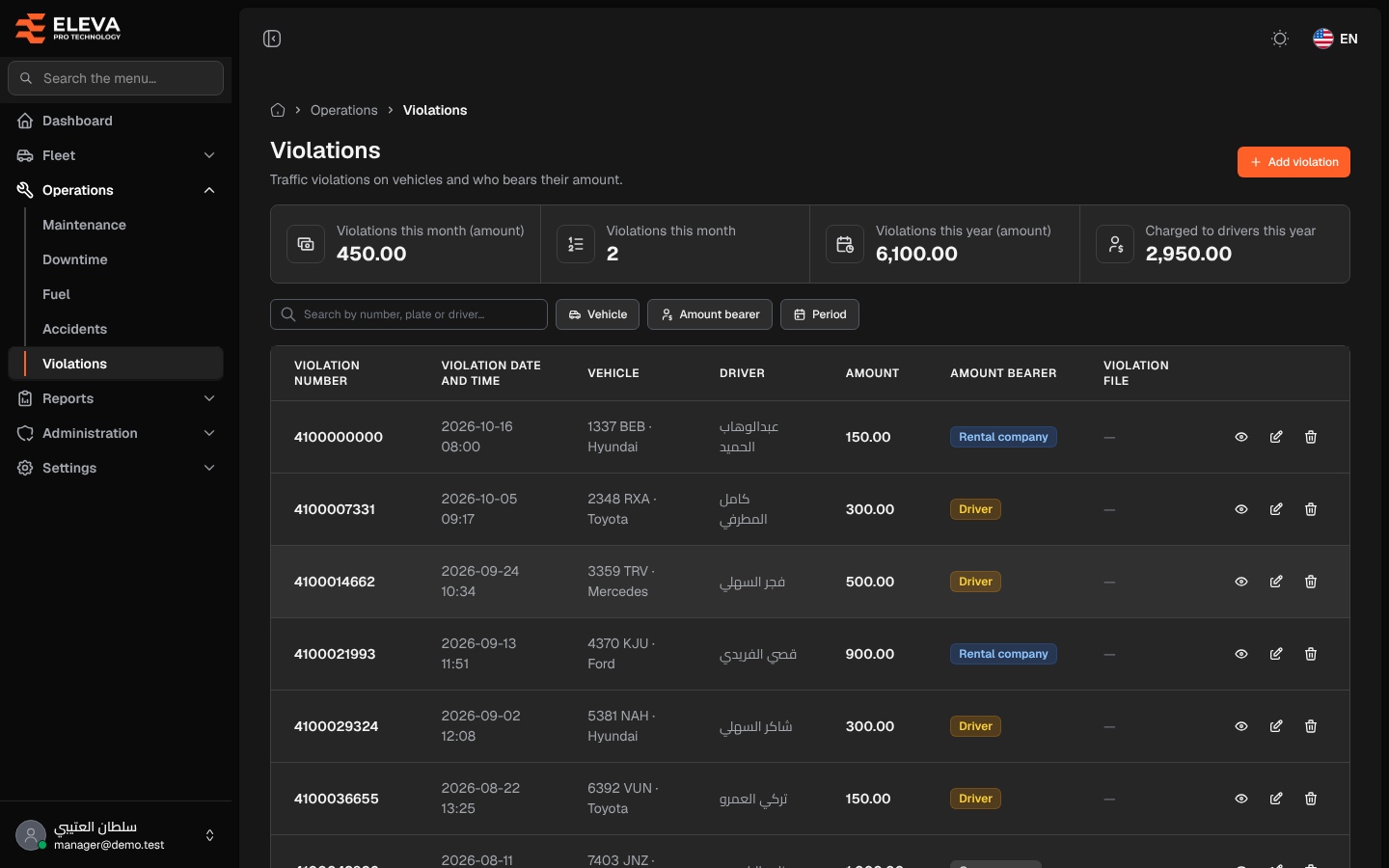Focus the search by number, plate or driver field
Viewport: 1389px width, 868px height.
(x=409, y=314)
